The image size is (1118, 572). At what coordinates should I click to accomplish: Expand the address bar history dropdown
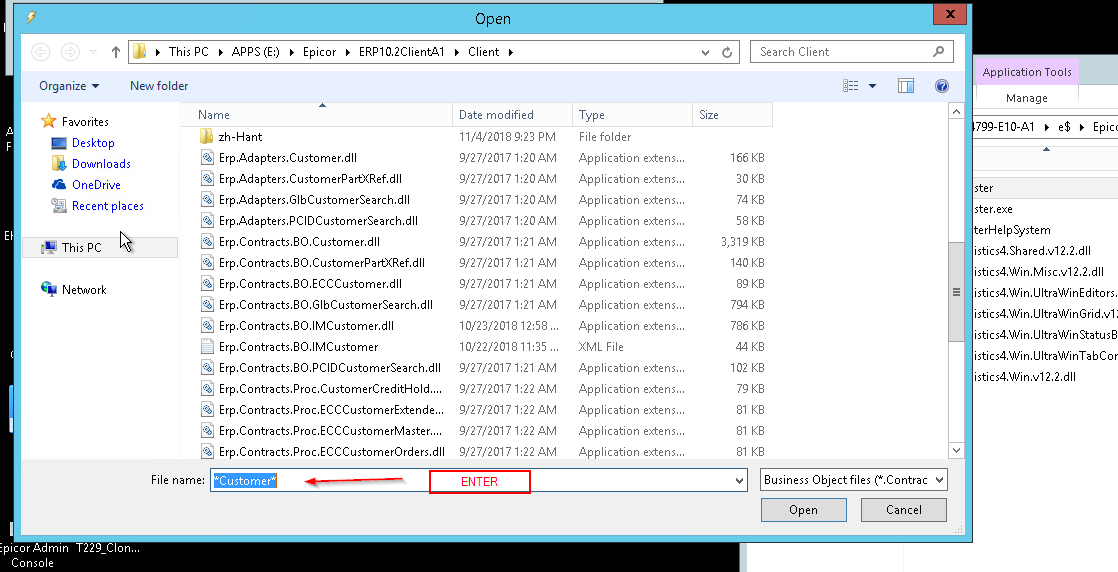click(x=705, y=52)
